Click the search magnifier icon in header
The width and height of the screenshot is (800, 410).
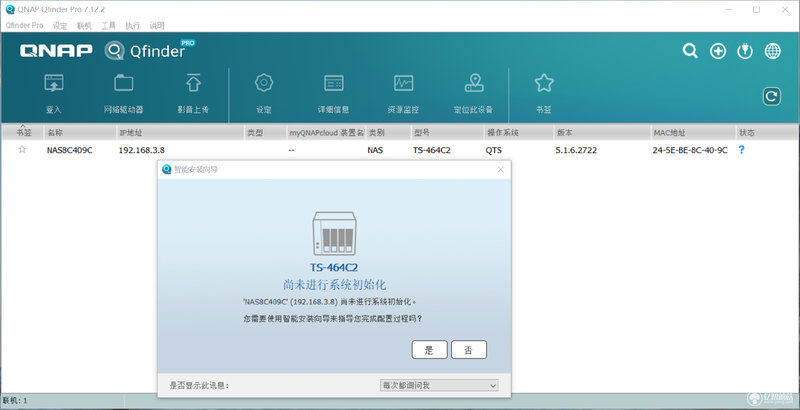pyautogui.click(x=690, y=51)
